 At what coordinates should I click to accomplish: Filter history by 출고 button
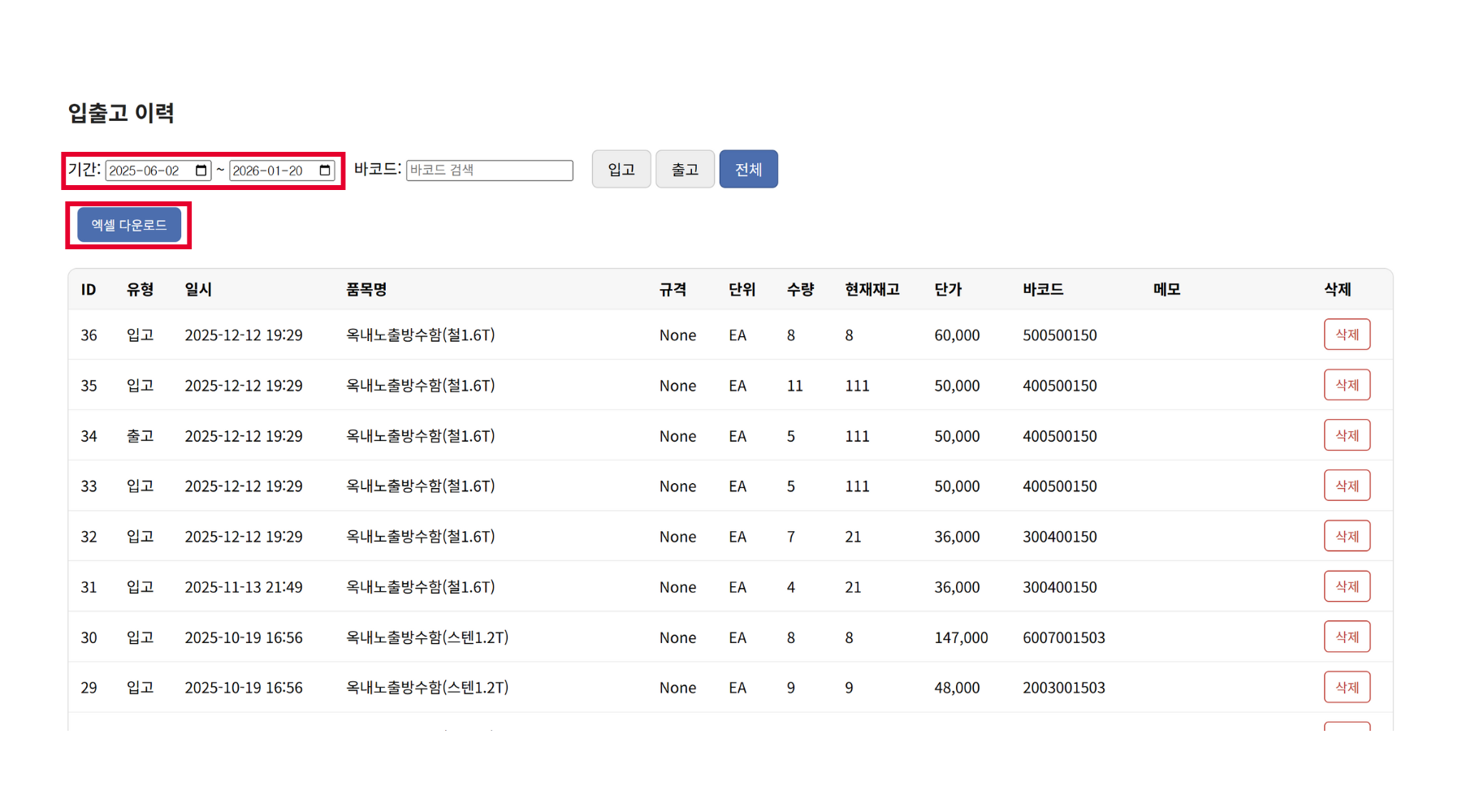[x=685, y=169]
